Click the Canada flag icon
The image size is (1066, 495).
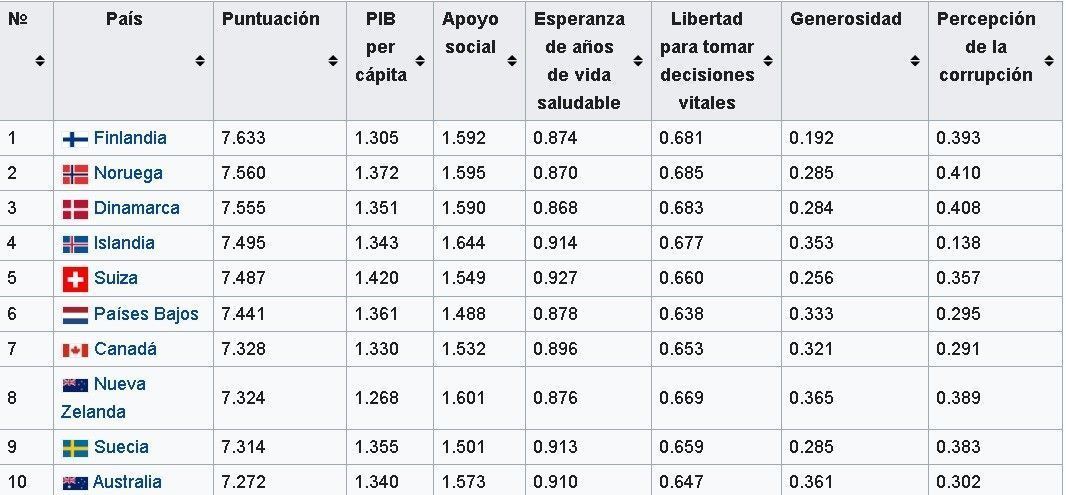pyautogui.click(x=75, y=350)
